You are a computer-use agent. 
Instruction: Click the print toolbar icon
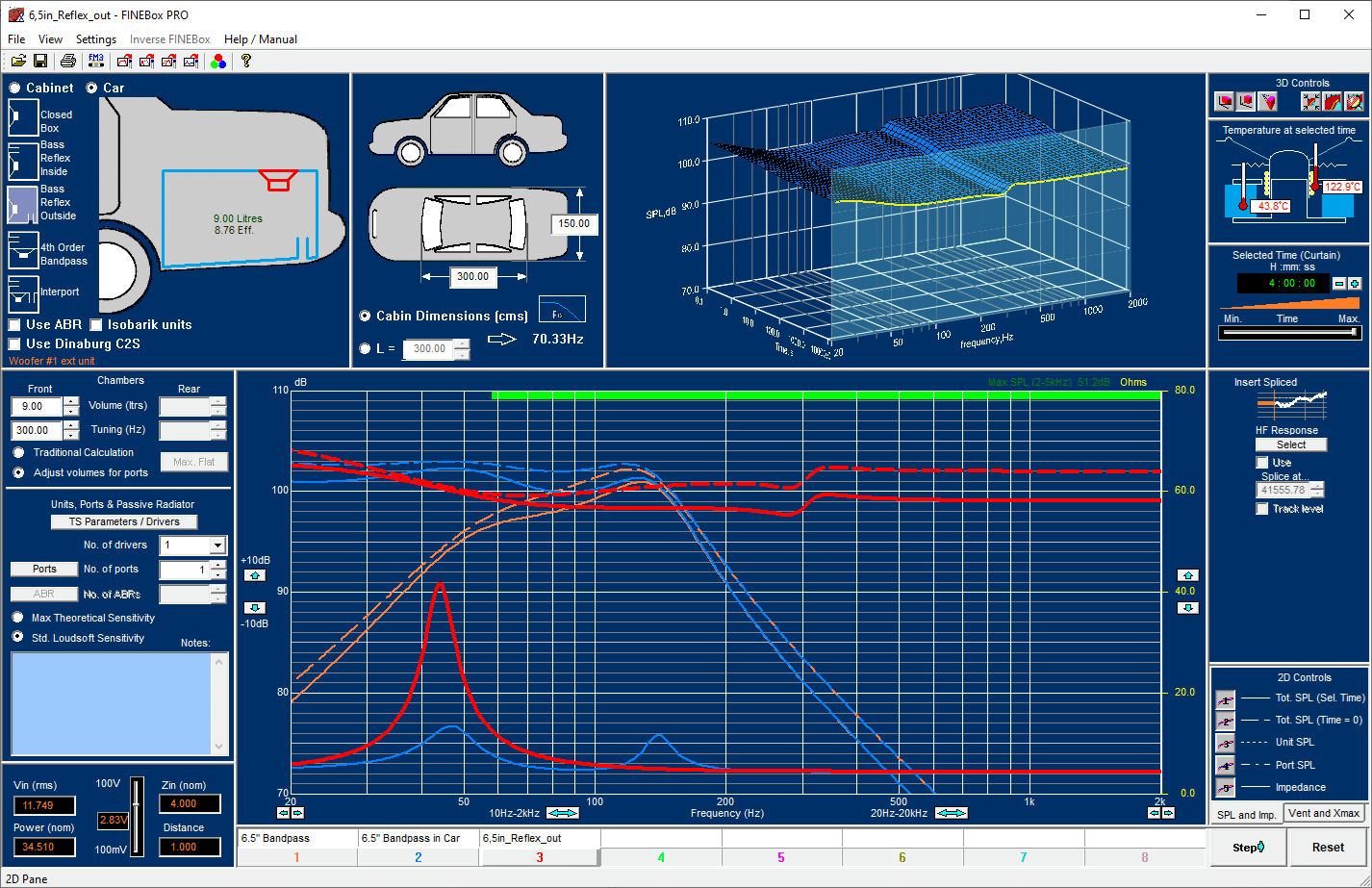pos(68,61)
